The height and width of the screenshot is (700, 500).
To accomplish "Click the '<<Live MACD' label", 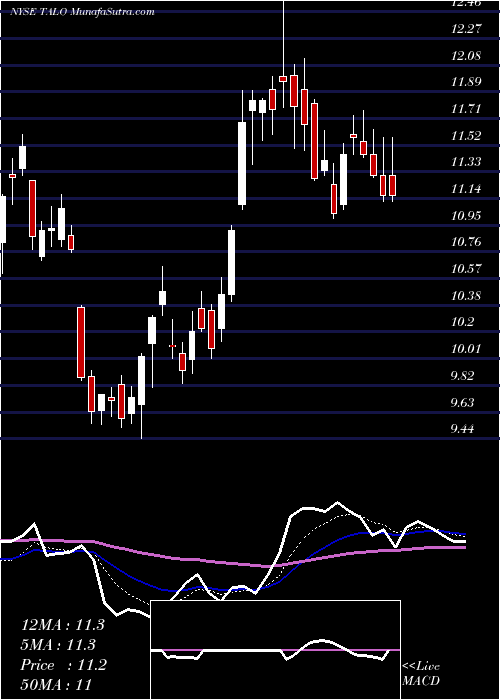I will coord(421,674).
